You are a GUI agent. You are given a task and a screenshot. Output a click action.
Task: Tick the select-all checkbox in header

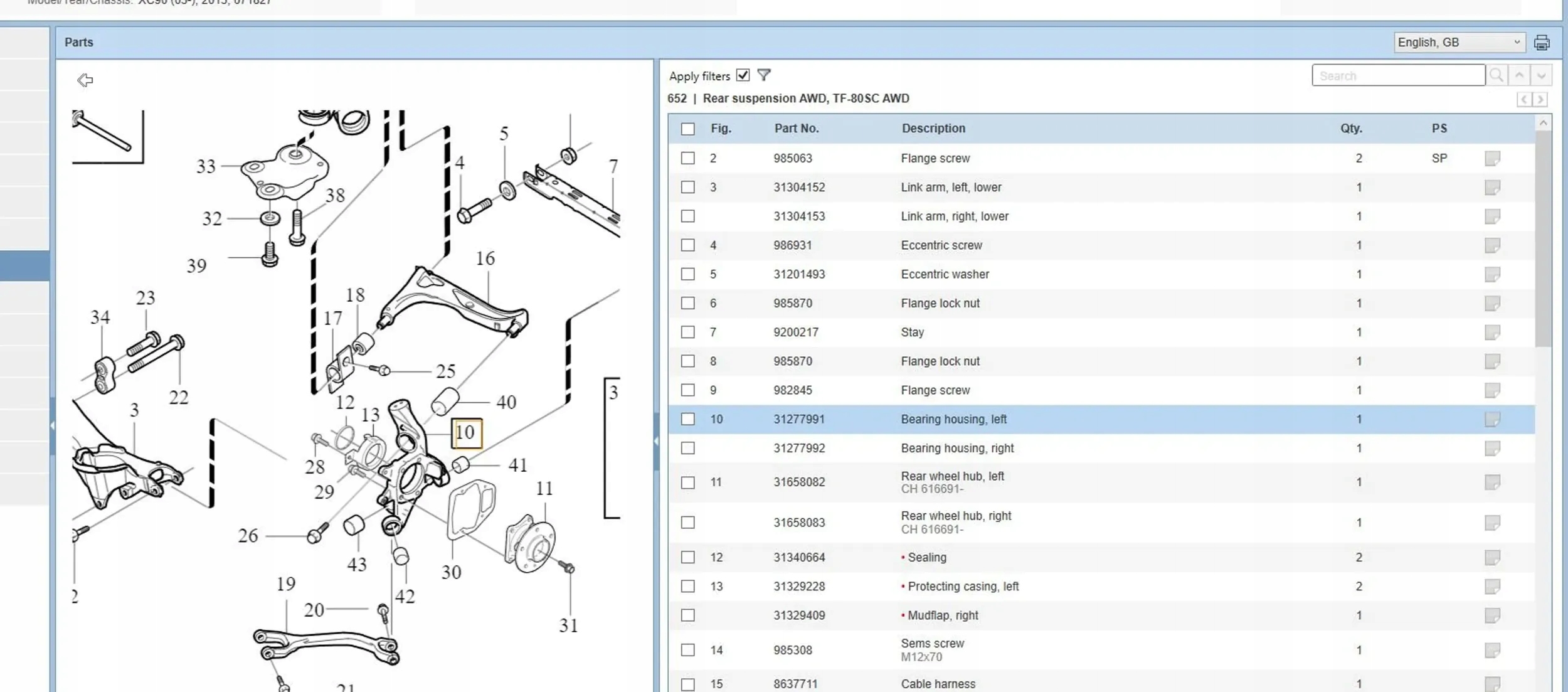[x=688, y=129]
